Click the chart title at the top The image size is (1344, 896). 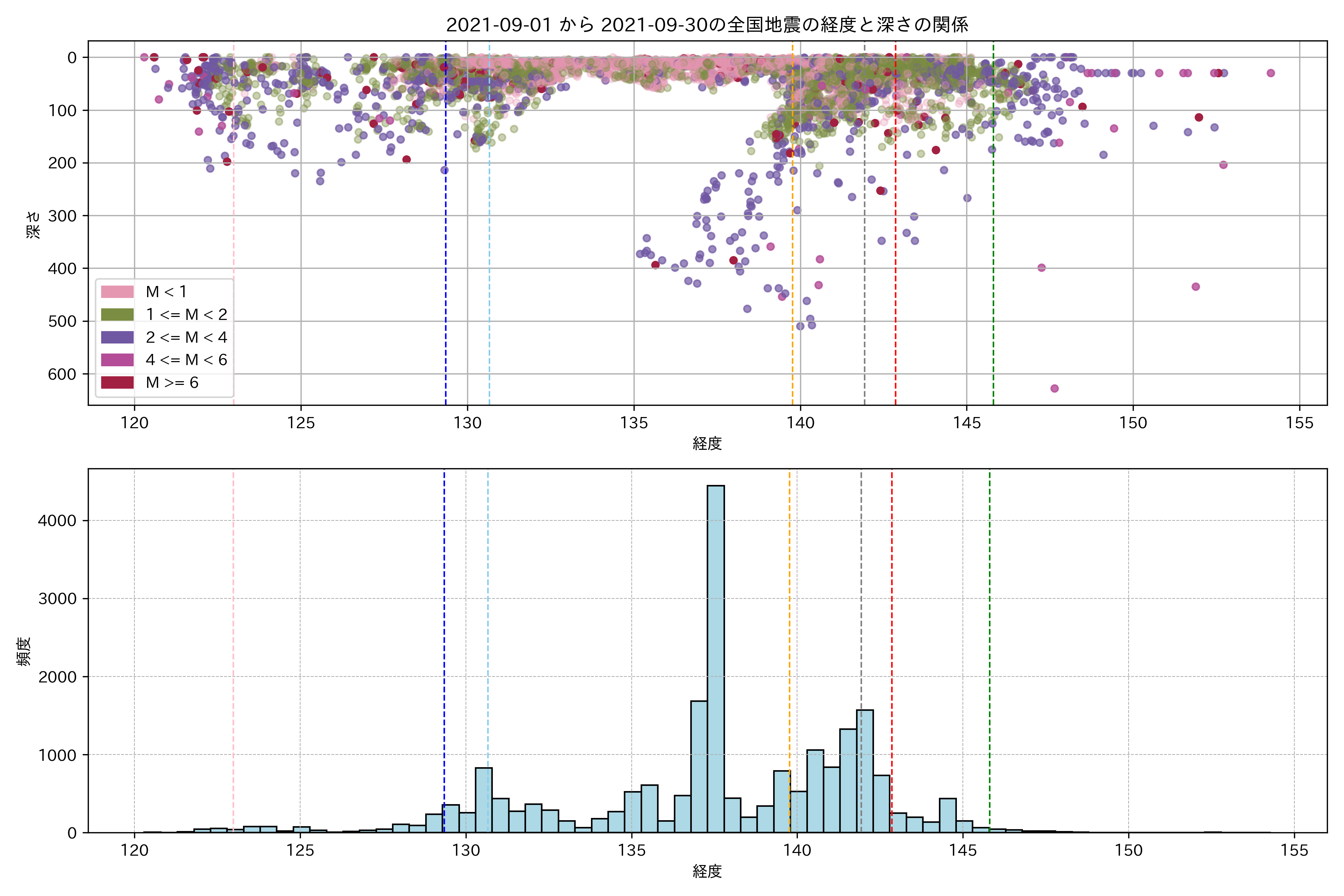click(707, 25)
